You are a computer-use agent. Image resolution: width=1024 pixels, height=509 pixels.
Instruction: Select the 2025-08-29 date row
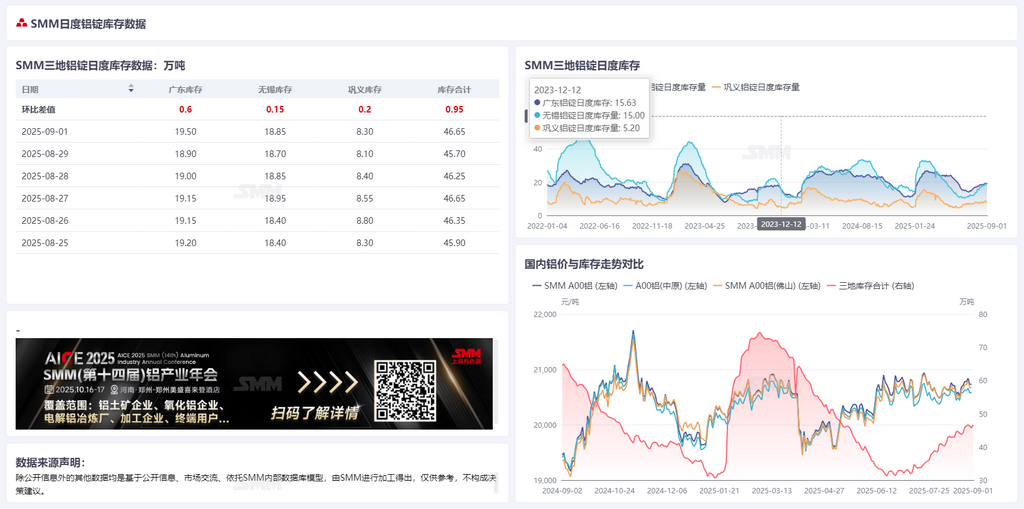(257, 154)
